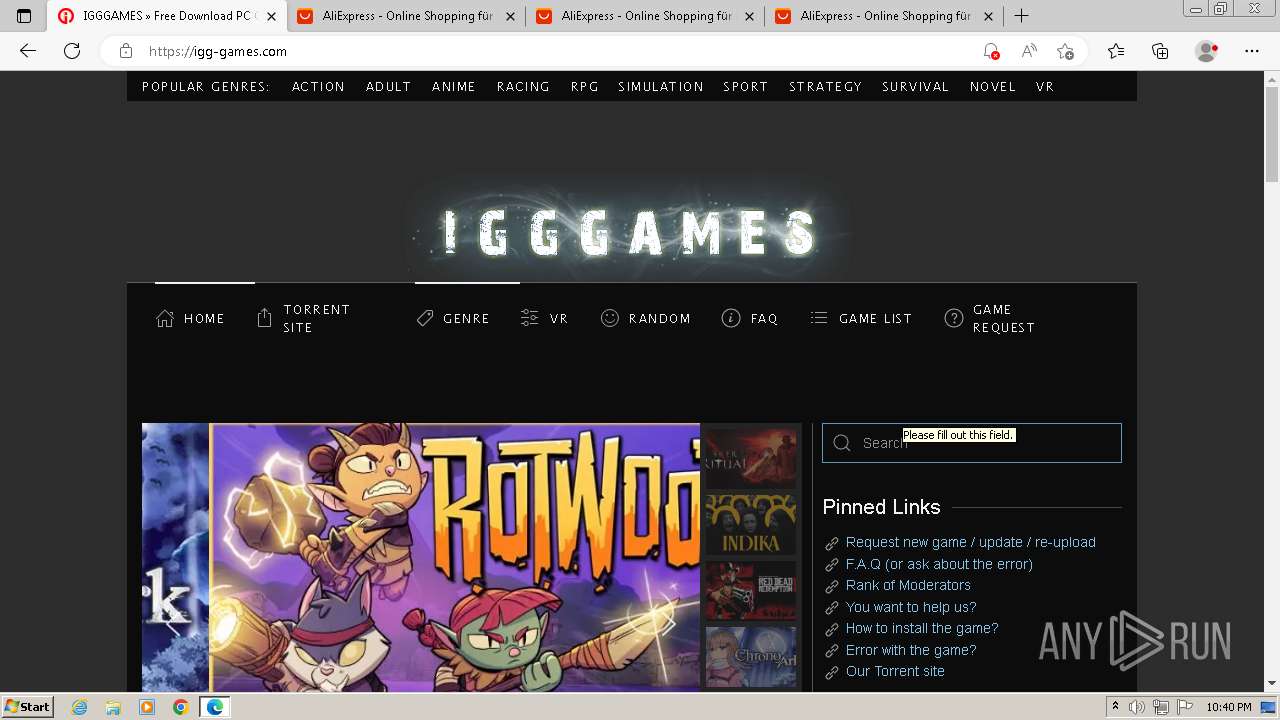This screenshot has height=720, width=1280.
Task: Click the Home house icon
Action: tap(165, 318)
